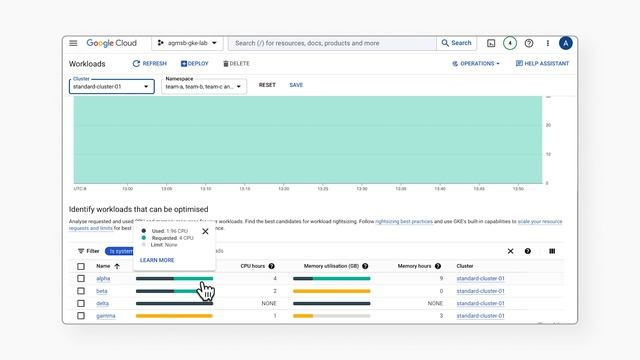Screen dimensions: 640x360
Task: Open the rightsizing best practices link
Action: pos(404,221)
